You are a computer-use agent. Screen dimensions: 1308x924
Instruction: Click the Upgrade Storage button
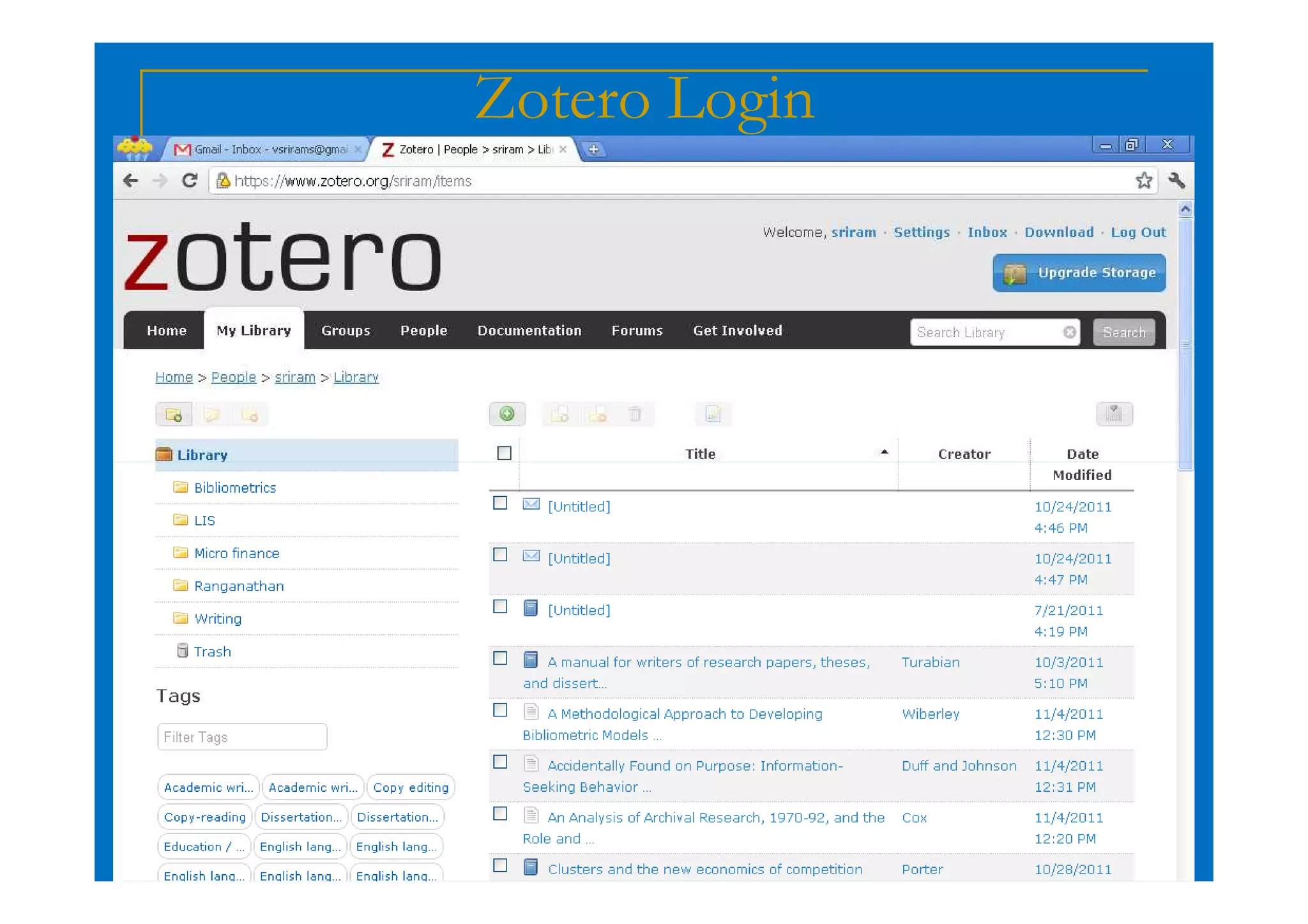[x=1079, y=273]
